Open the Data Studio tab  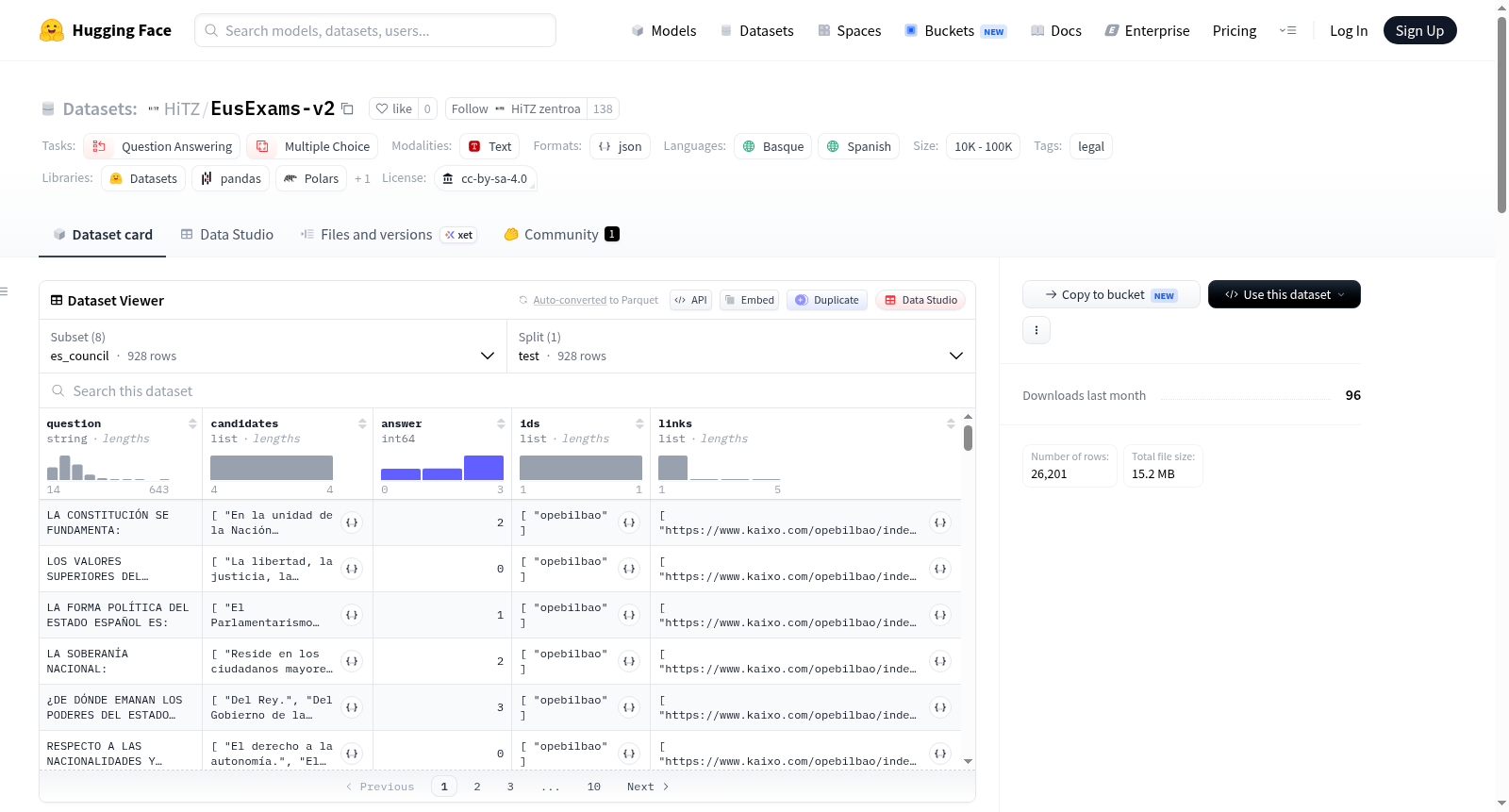pos(226,234)
